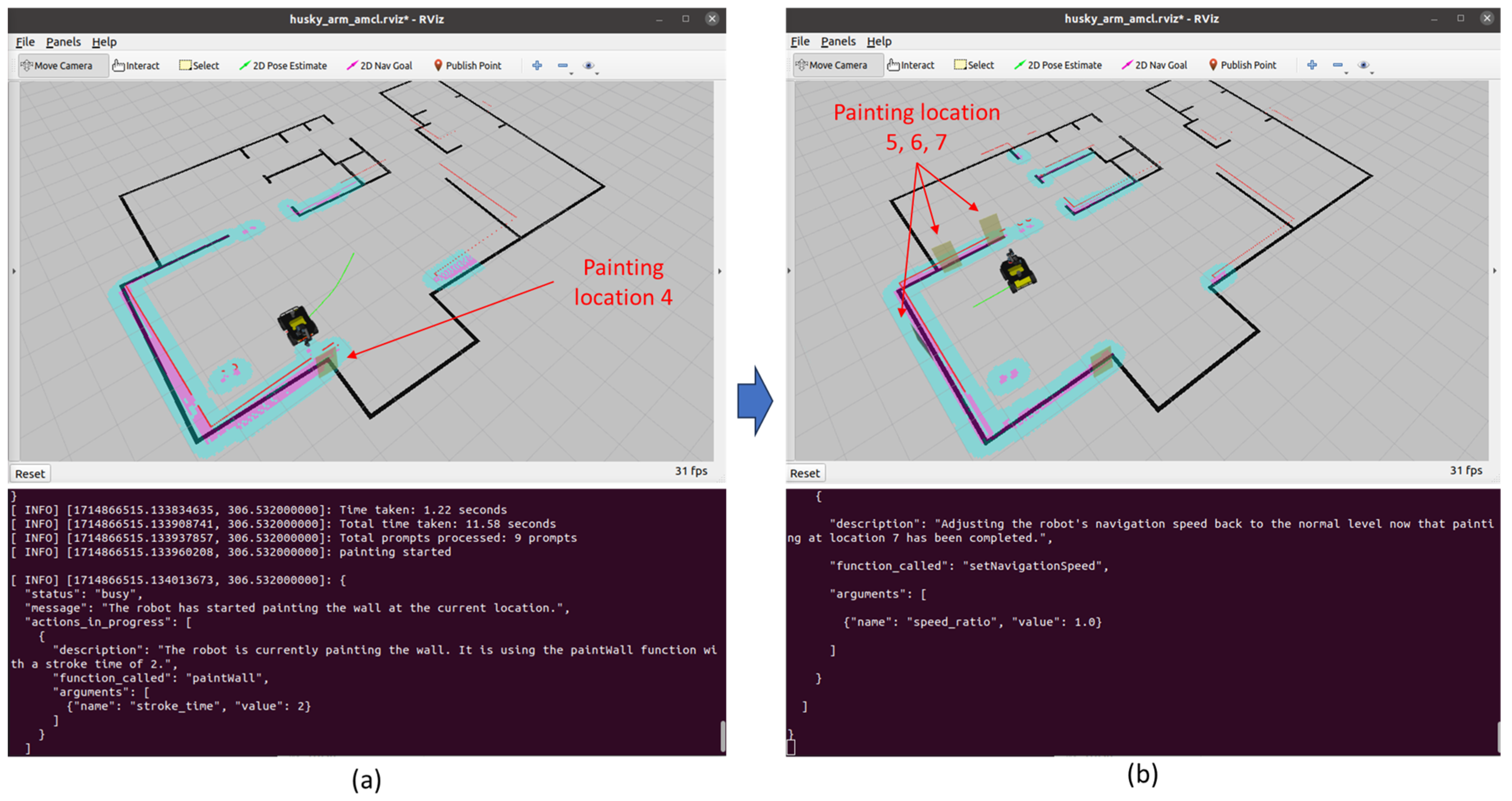Toggle eye view options icon in right window
This screenshot has height=801, width=1512.
pos(1363,65)
